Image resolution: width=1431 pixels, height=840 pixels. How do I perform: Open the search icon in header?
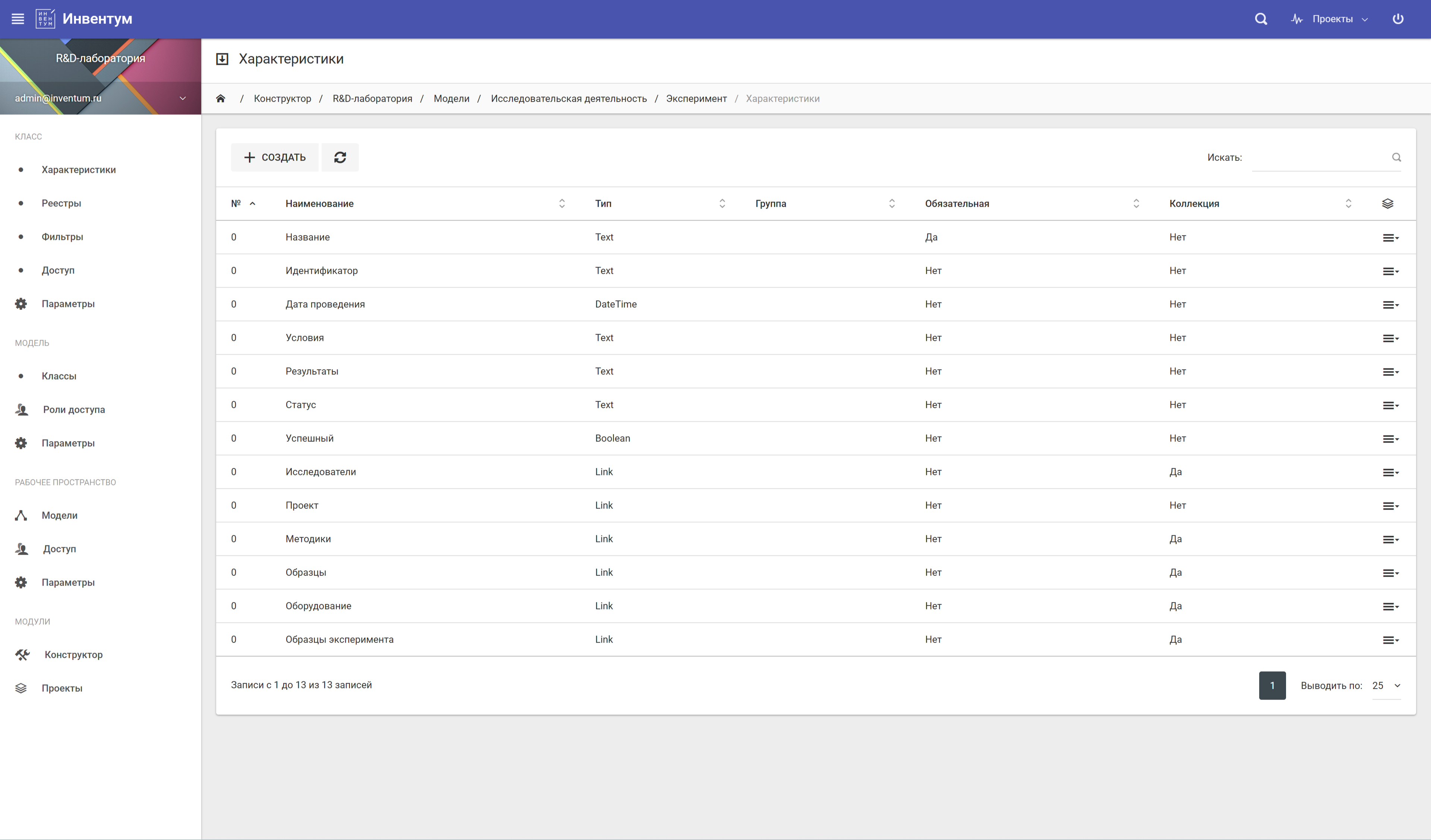(1261, 19)
